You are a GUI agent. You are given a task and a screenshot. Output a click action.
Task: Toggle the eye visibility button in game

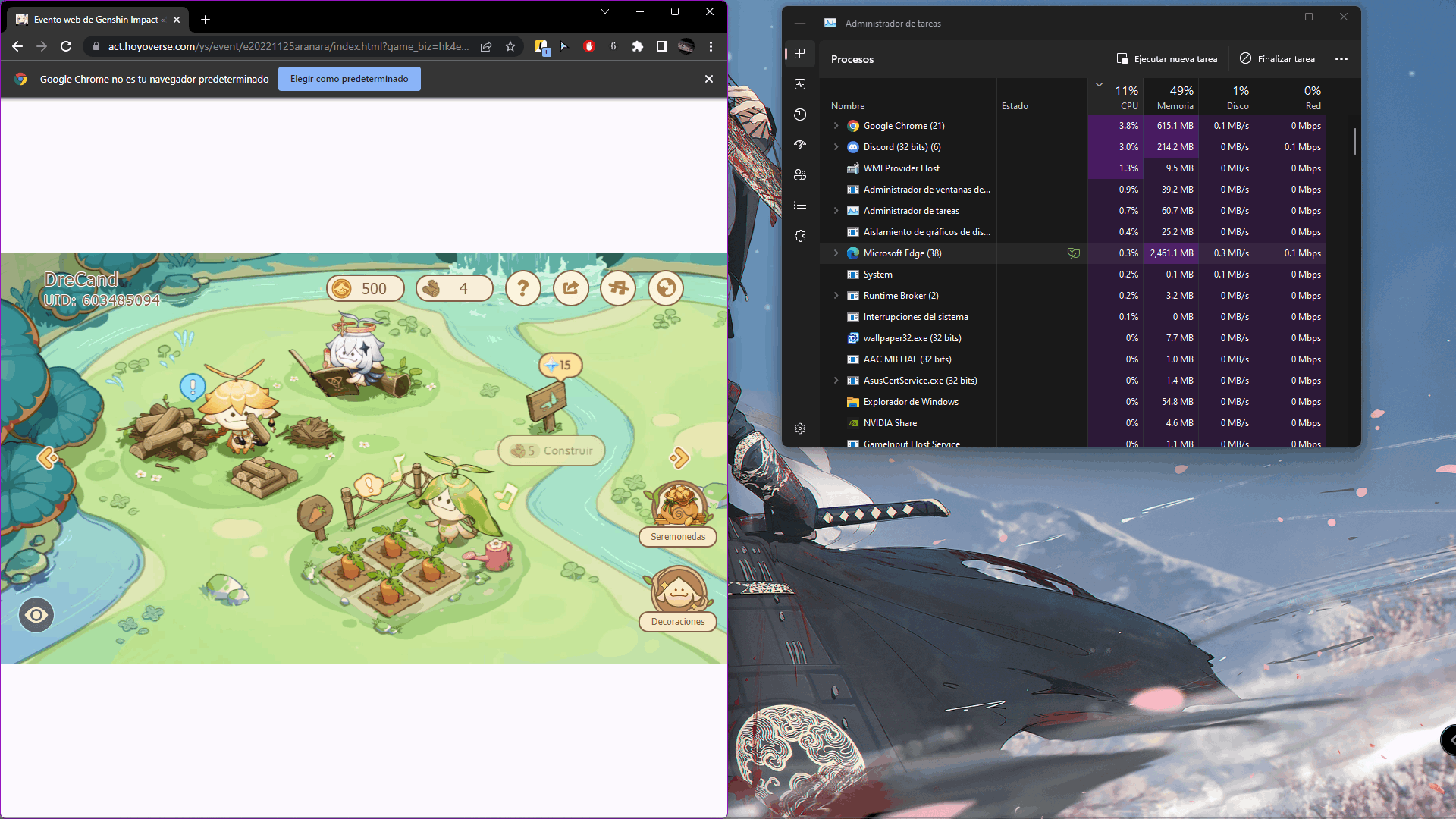tap(36, 615)
